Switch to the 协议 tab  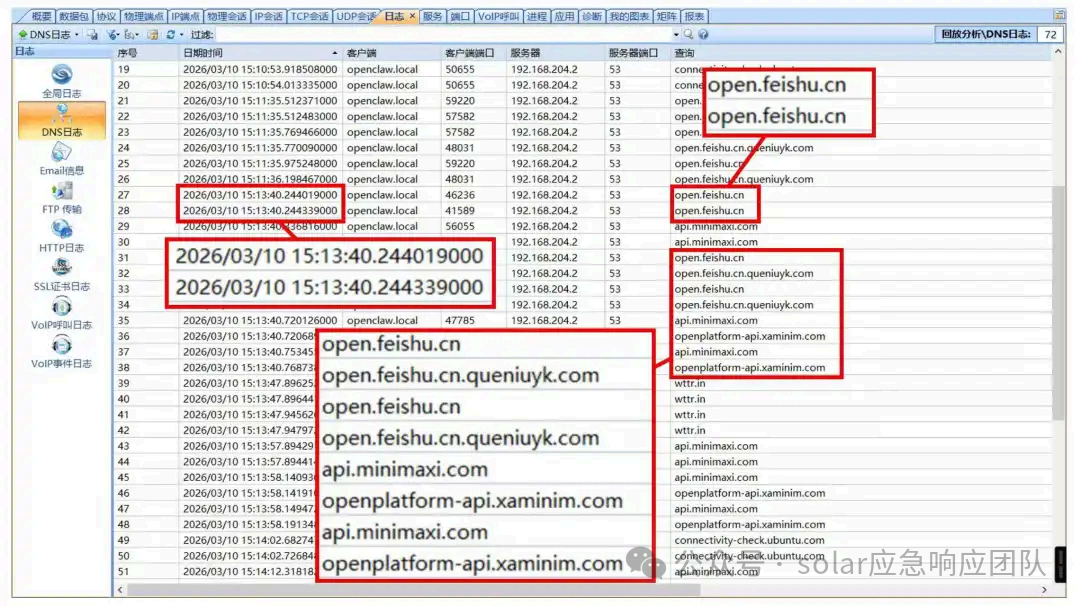coord(106,16)
